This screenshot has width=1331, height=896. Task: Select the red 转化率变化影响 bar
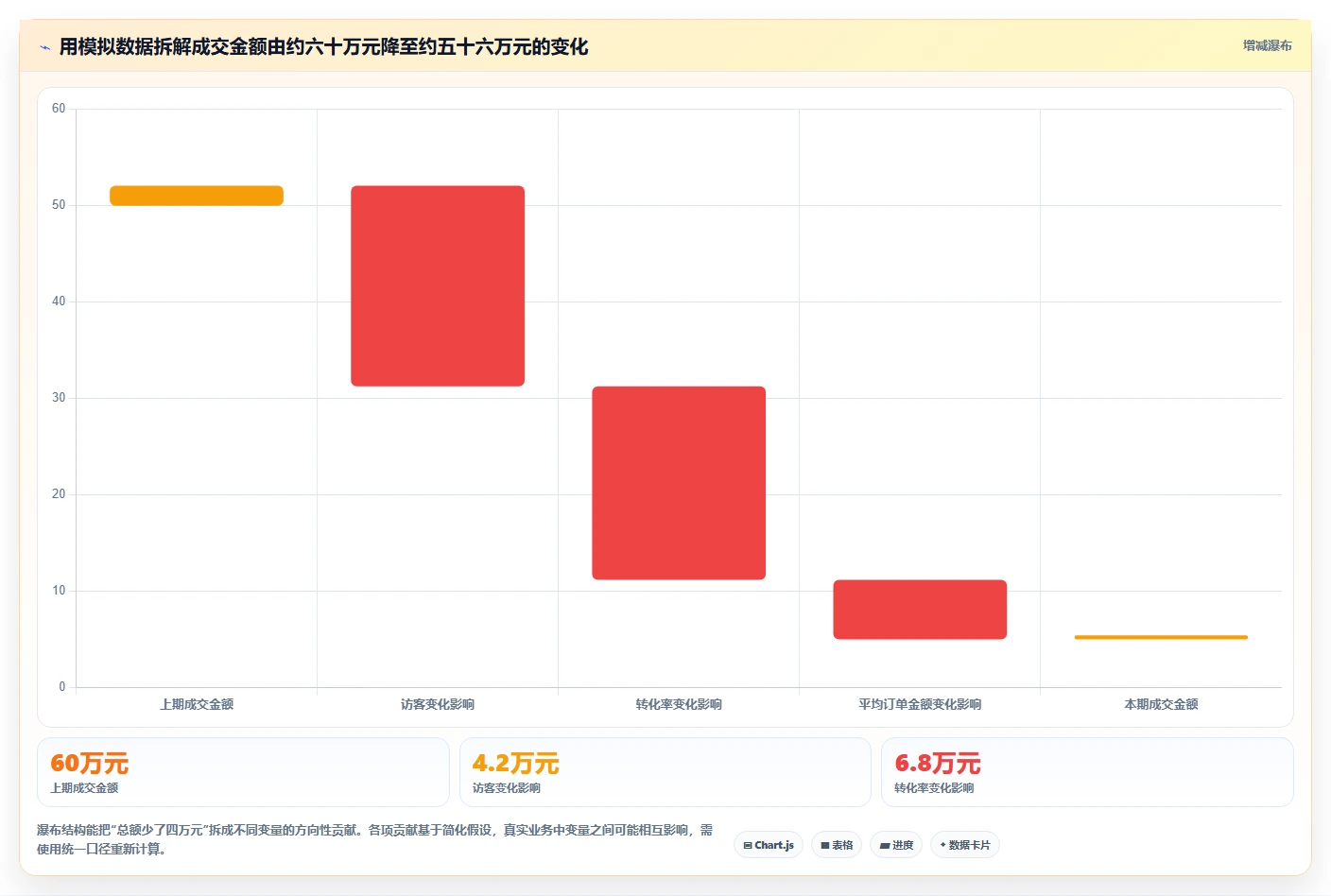tap(679, 483)
